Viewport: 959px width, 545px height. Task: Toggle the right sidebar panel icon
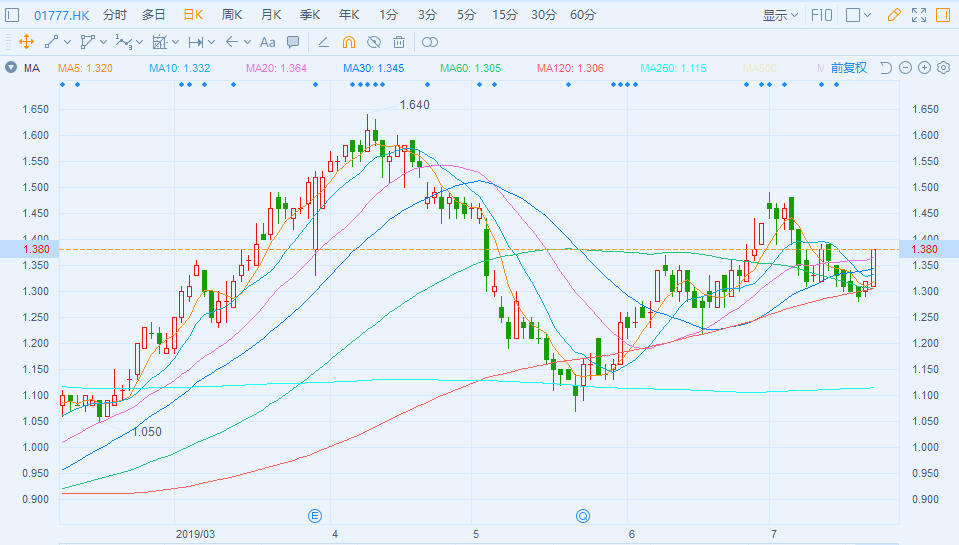[x=943, y=15]
